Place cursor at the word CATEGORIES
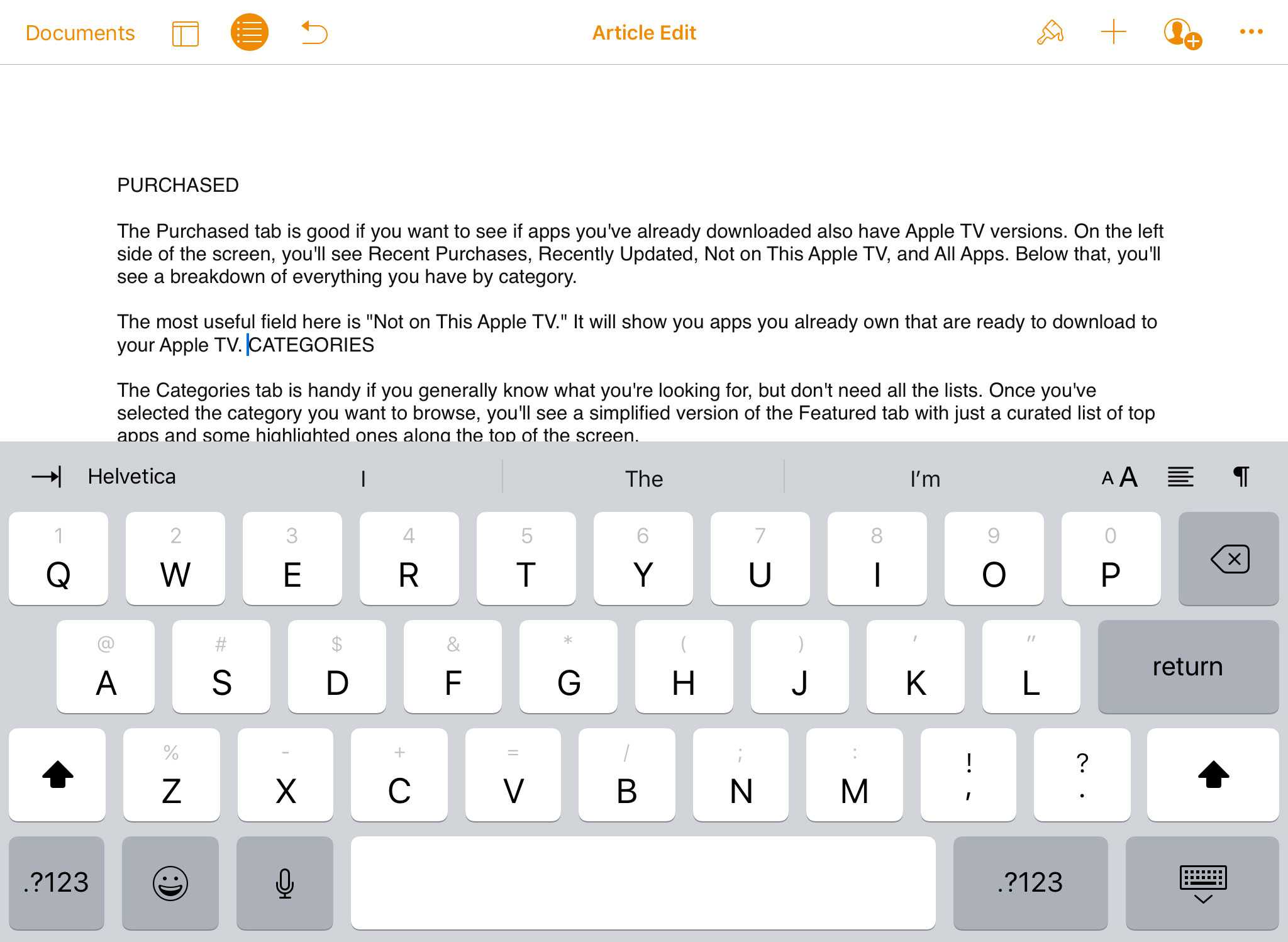The image size is (1288, 942). 311,345
